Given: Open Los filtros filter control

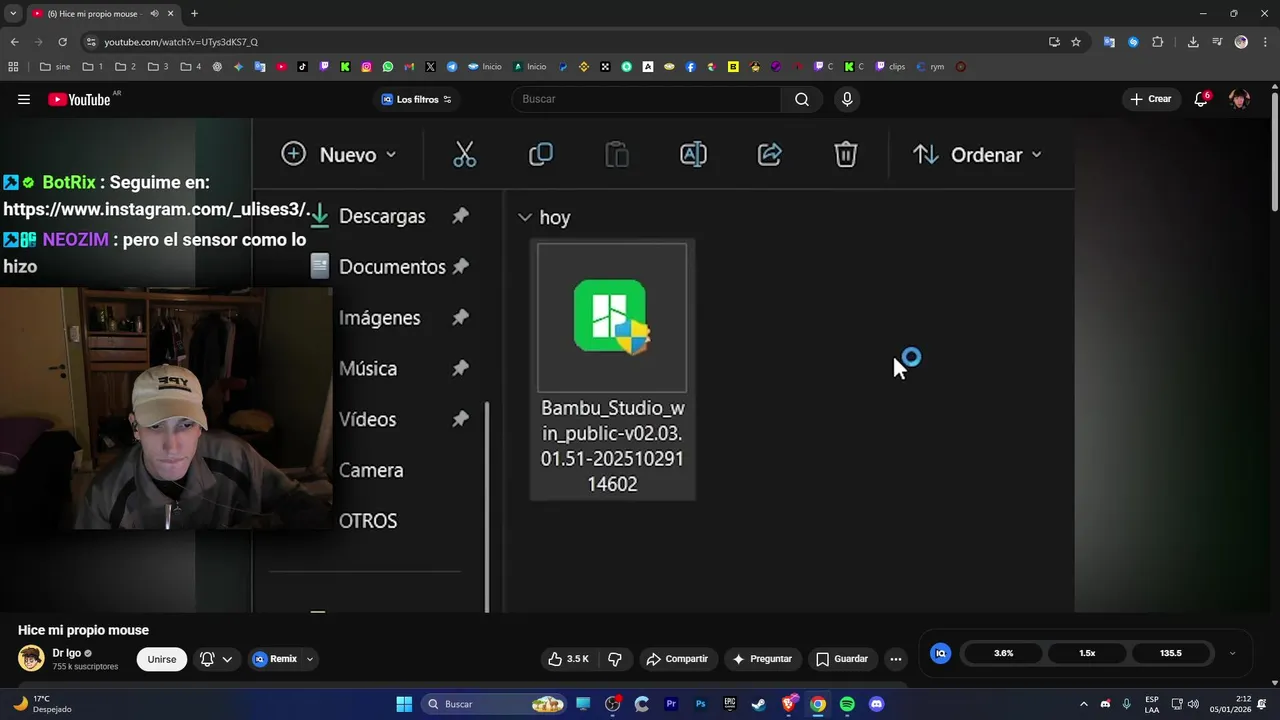Looking at the screenshot, I should [417, 99].
